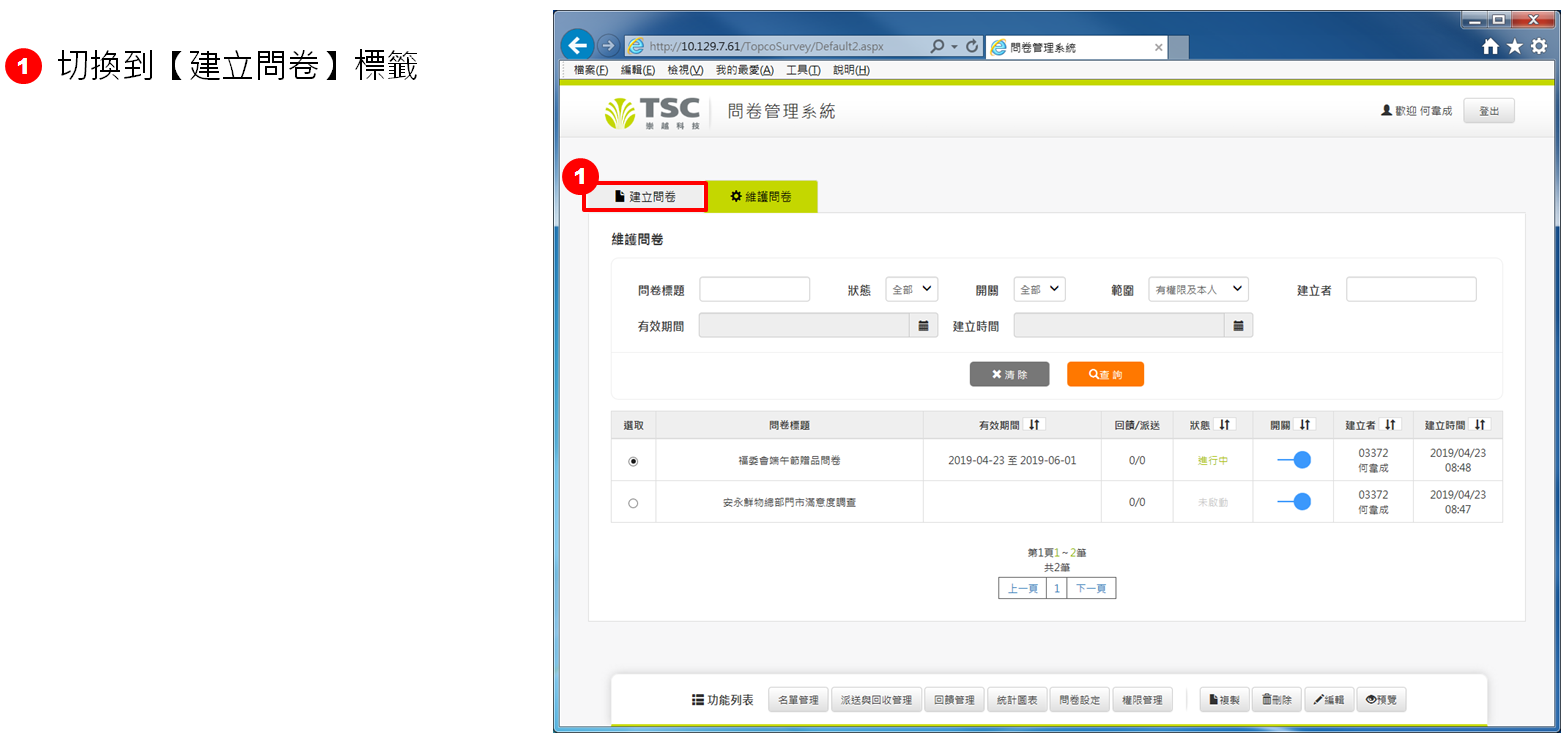Click the browser back arrow
This screenshot has width=1564, height=739.
577,45
